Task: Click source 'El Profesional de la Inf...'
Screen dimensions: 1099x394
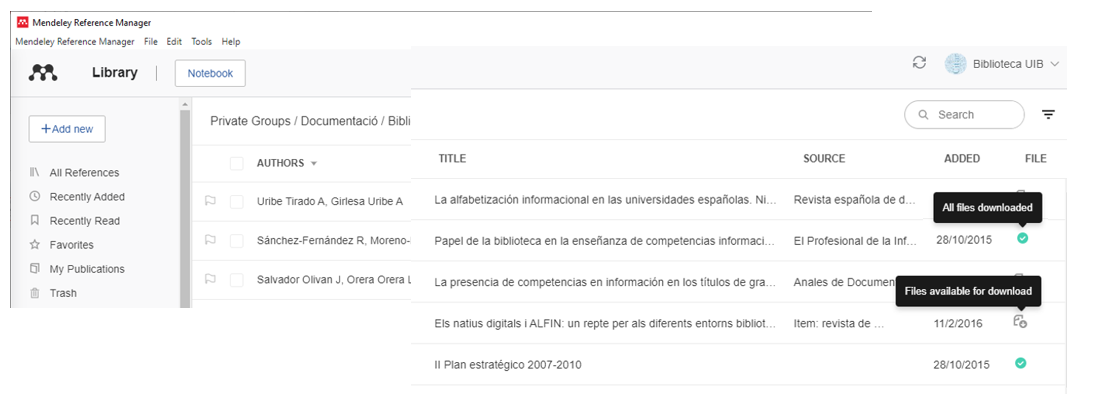Action: coord(855,240)
